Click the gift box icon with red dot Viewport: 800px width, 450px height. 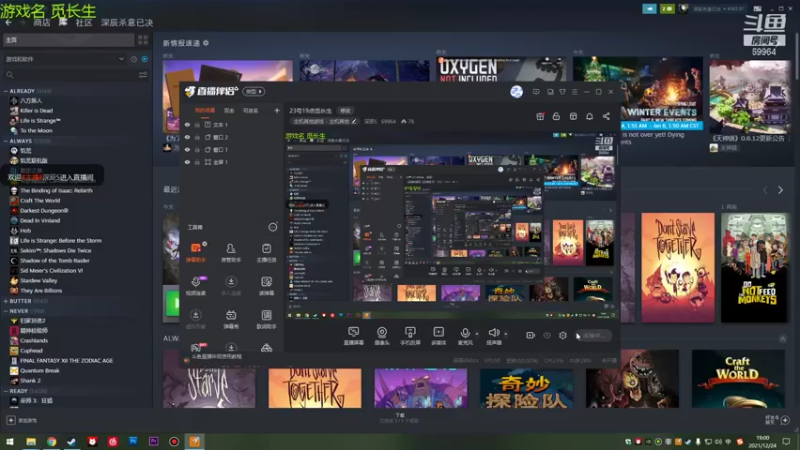coord(540,116)
